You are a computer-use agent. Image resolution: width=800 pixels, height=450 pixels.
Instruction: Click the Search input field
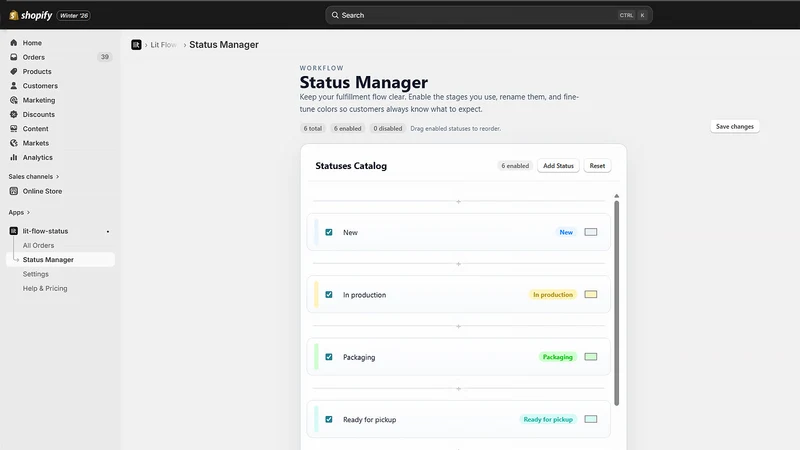pyautogui.click(x=489, y=15)
